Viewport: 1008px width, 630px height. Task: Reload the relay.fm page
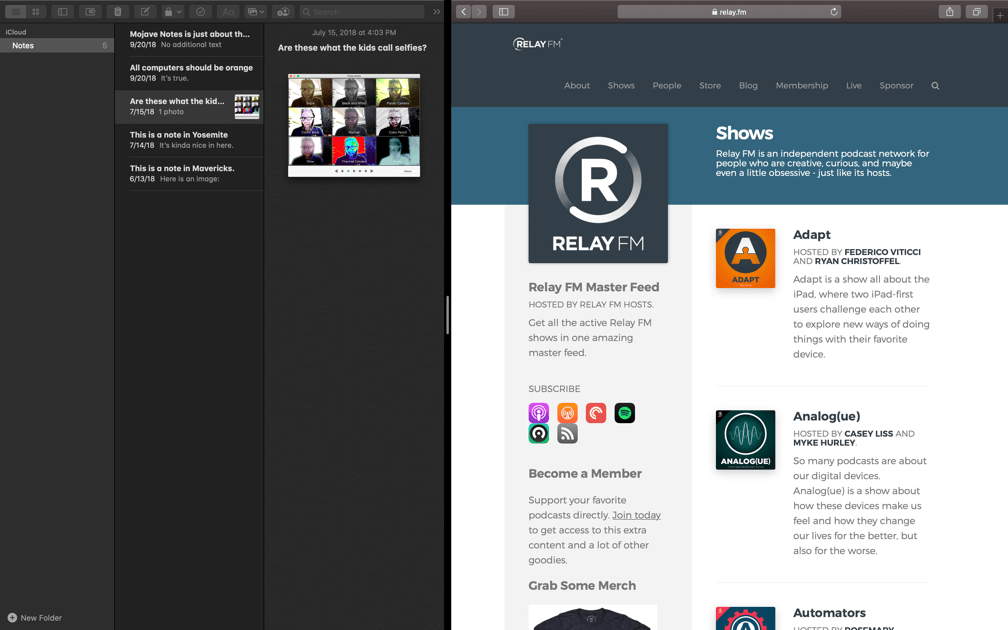click(x=834, y=12)
